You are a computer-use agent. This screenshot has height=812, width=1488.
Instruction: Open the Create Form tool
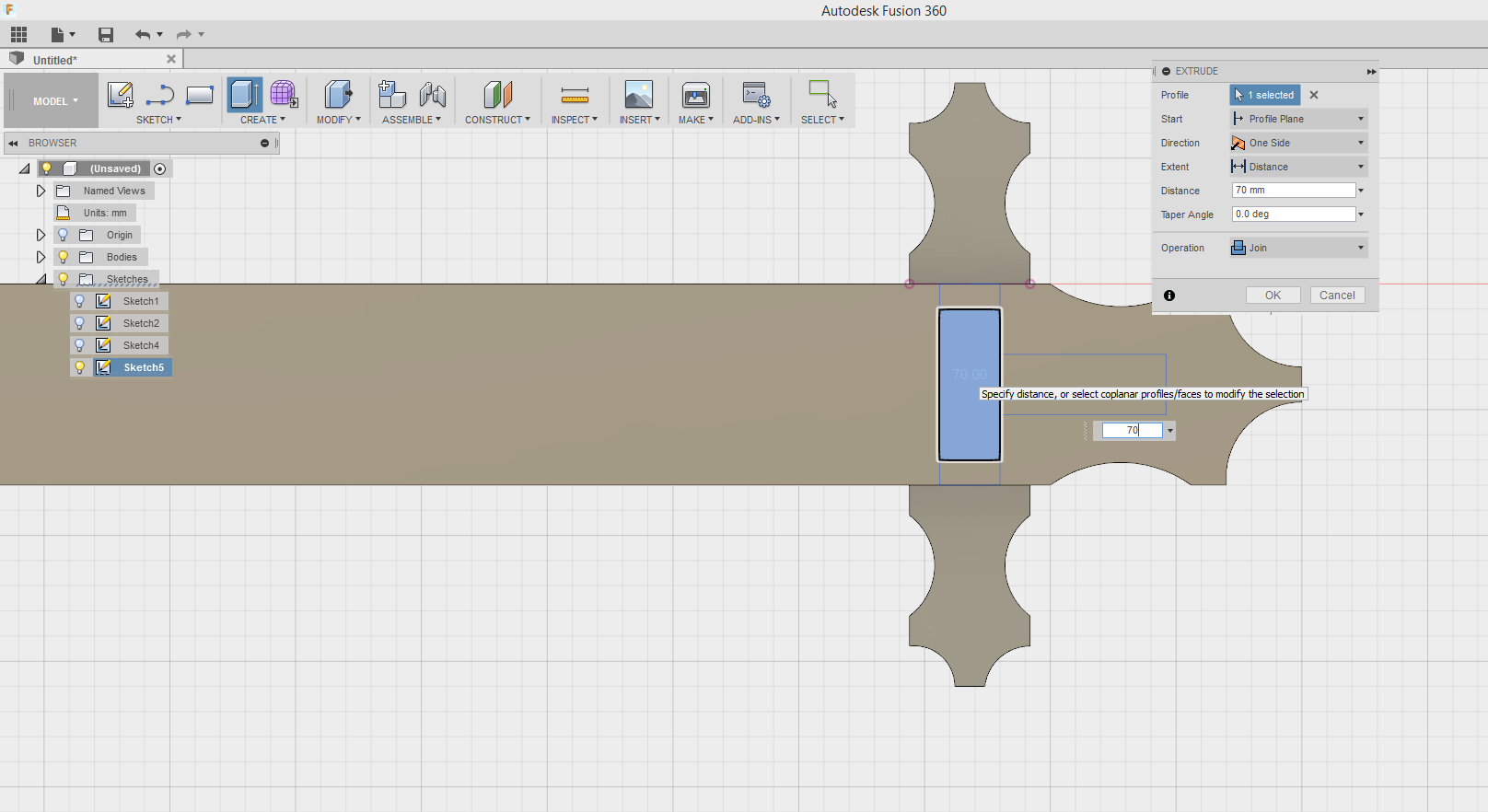(x=284, y=95)
